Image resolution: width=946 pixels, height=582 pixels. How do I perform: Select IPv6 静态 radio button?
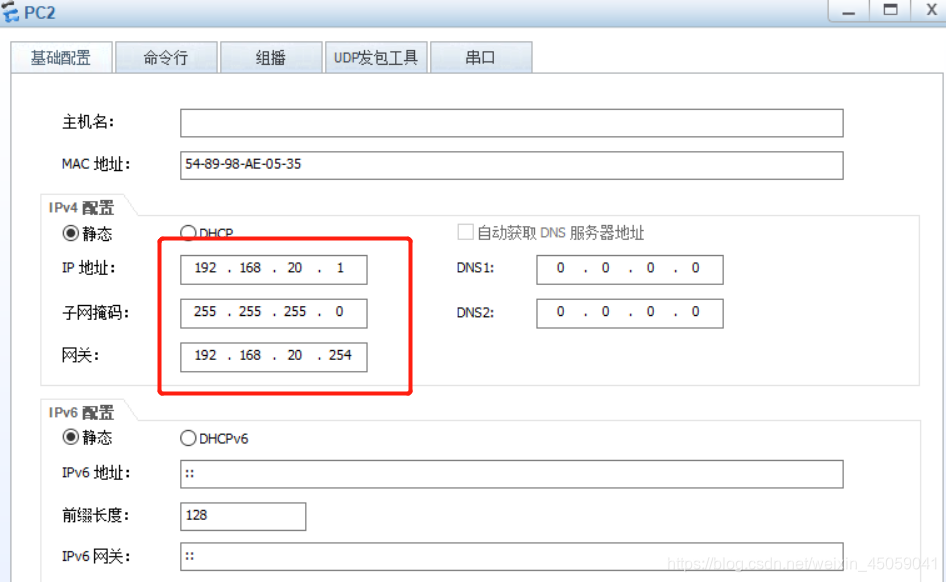(71, 437)
